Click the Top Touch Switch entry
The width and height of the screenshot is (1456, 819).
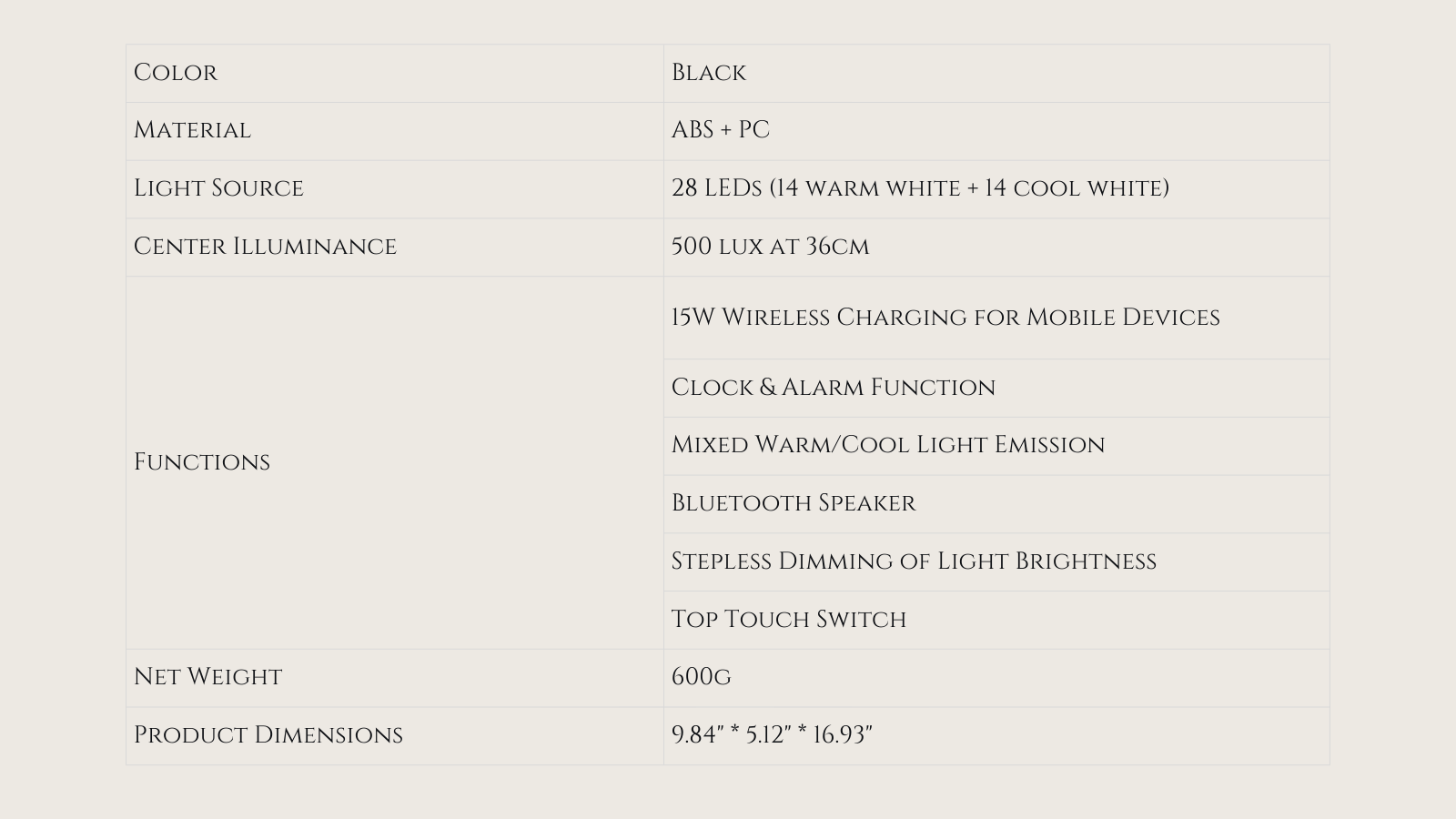coord(788,620)
